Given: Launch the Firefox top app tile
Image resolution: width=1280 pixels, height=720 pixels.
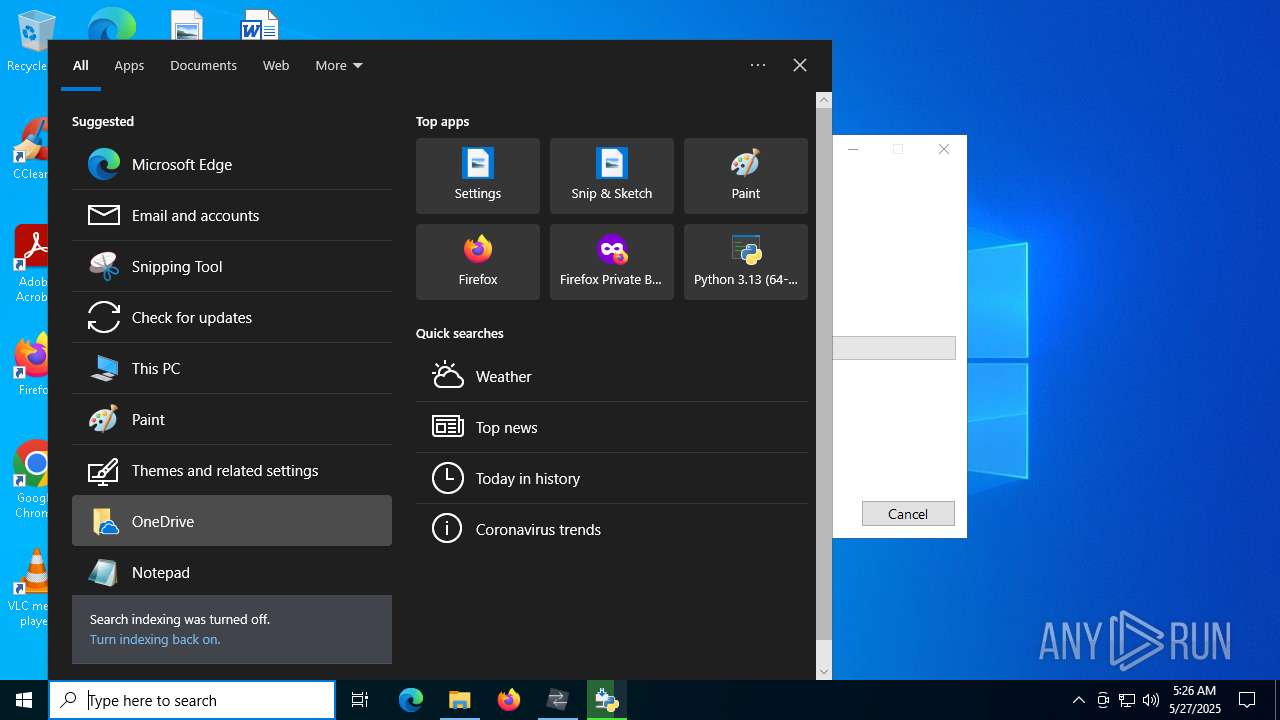Looking at the screenshot, I should pos(478,262).
